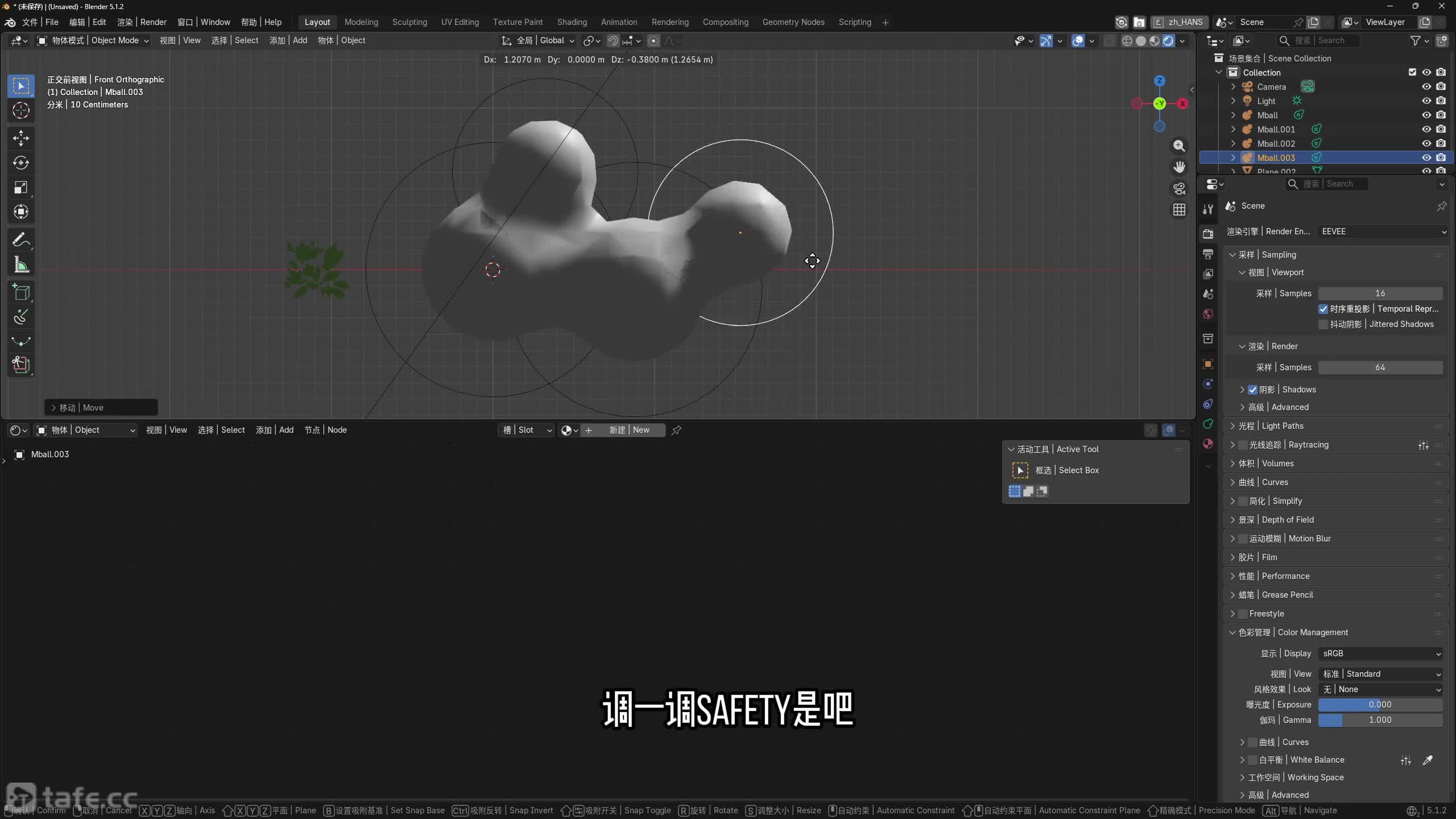The width and height of the screenshot is (1456, 819).
Task: Disable the Temporal Reprojection checkbox
Action: [x=1323, y=309]
